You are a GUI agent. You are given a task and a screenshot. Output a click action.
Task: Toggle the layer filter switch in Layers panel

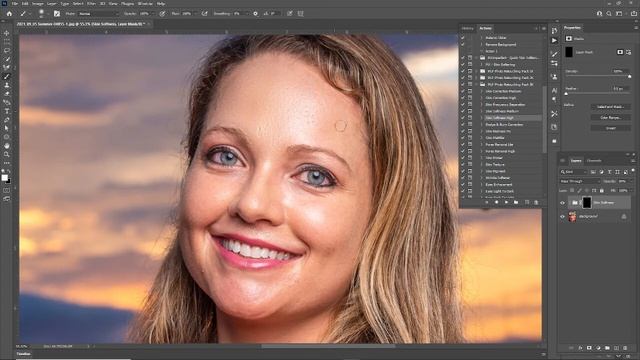point(633,171)
